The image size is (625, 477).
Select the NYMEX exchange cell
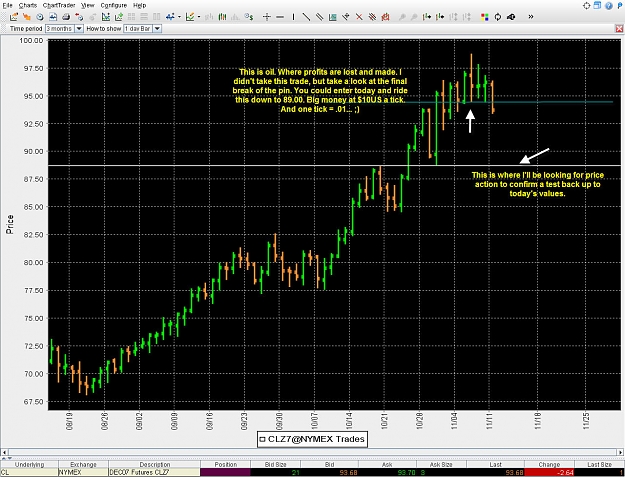83,473
